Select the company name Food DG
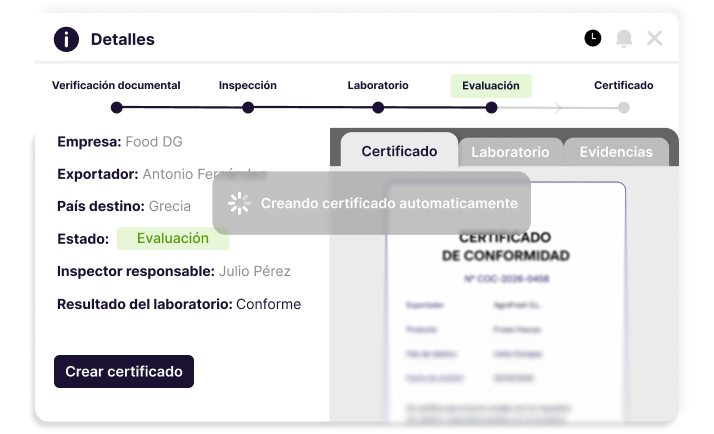The width and height of the screenshot is (714, 434). (x=154, y=142)
